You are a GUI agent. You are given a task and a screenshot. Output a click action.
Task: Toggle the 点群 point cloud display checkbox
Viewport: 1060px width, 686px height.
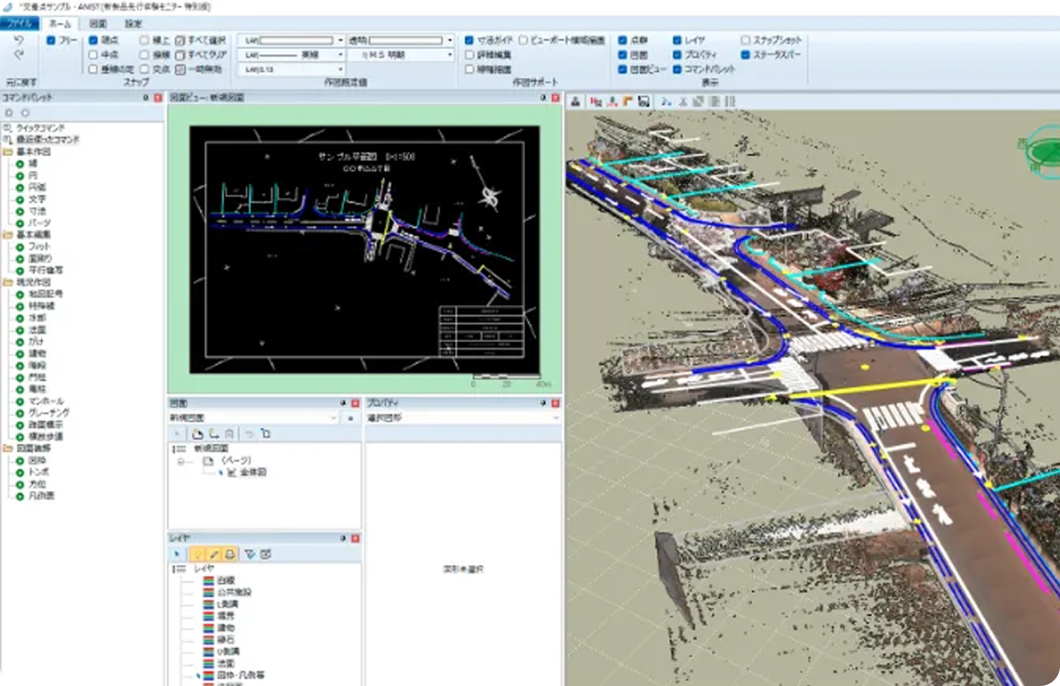pos(623,41)
